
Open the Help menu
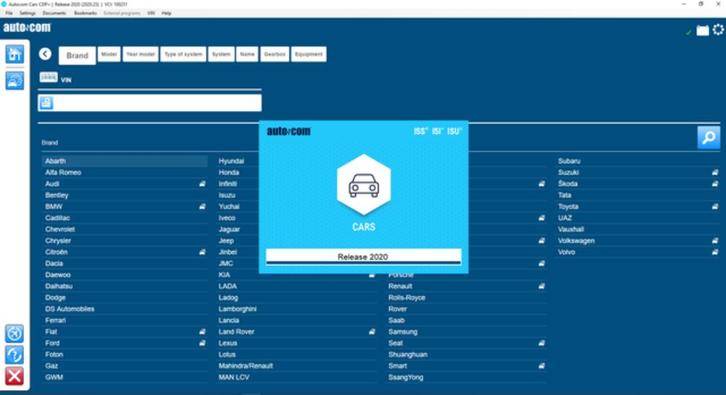166,13
